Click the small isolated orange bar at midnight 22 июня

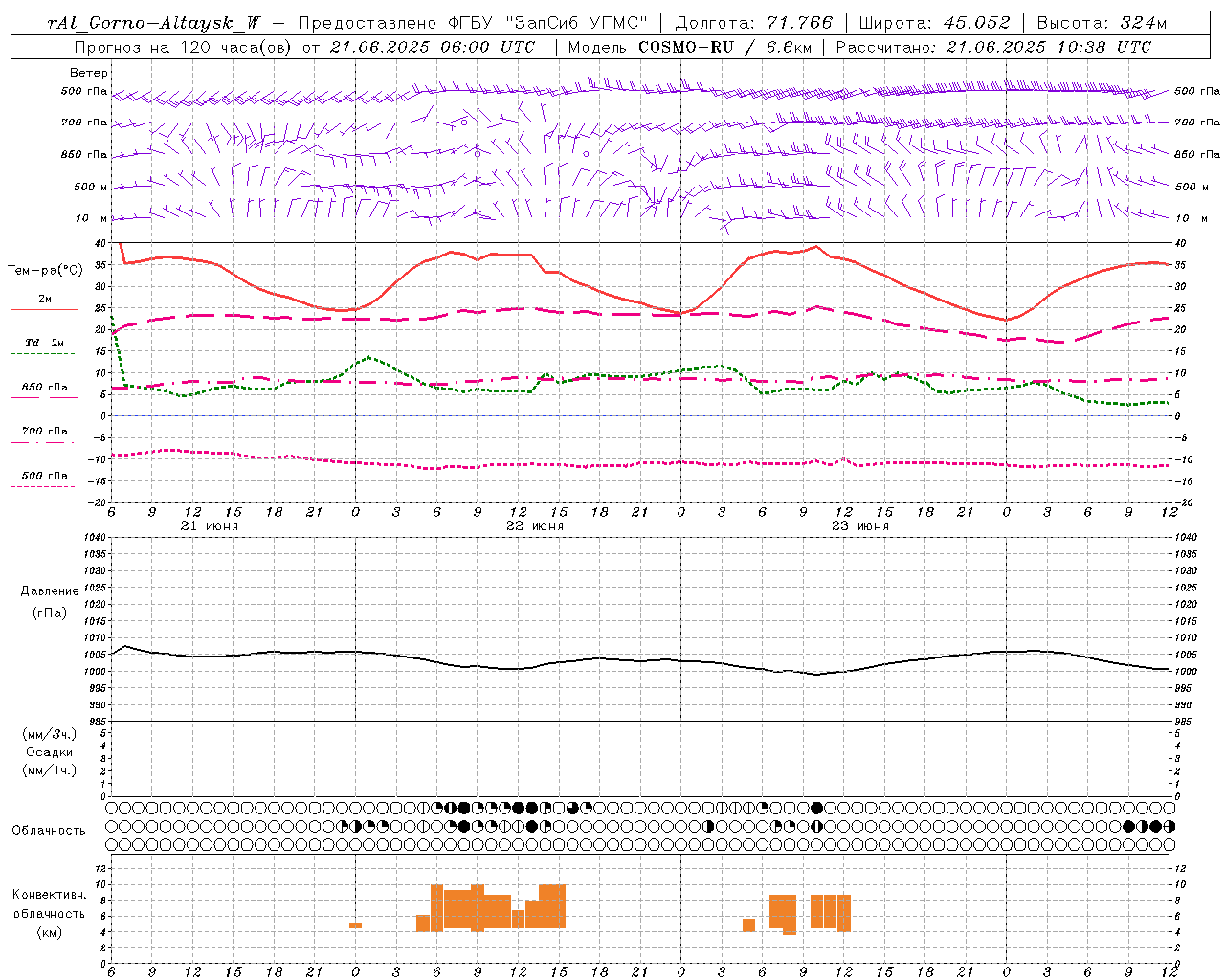[x=355, y=925]
